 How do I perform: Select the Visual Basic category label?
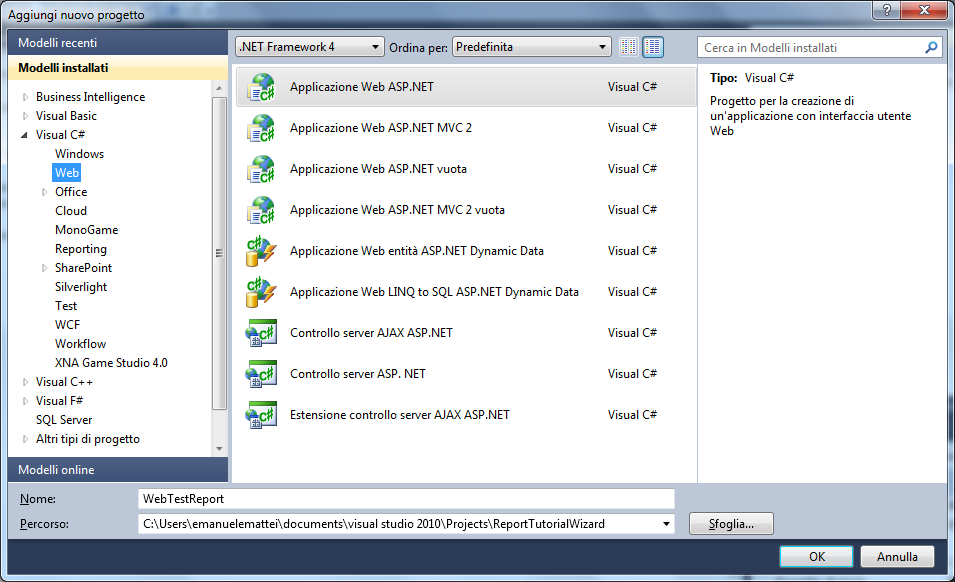(66, 116)
